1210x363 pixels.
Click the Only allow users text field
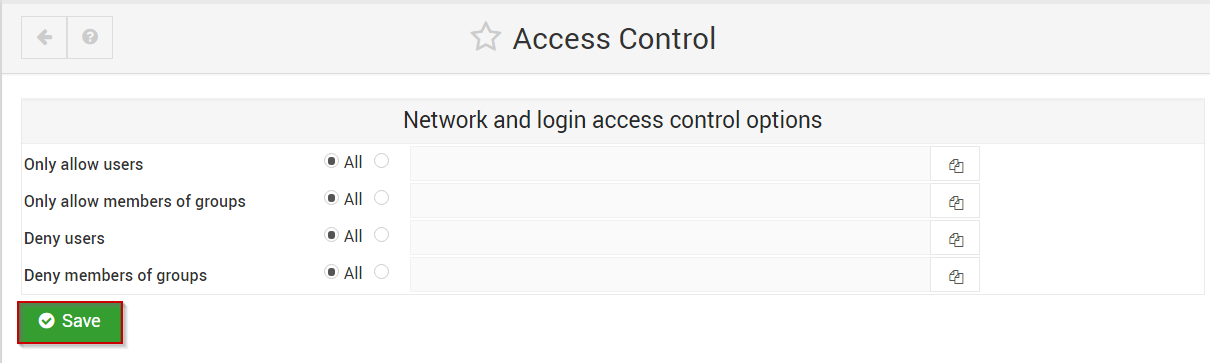(x=670, y=165)
